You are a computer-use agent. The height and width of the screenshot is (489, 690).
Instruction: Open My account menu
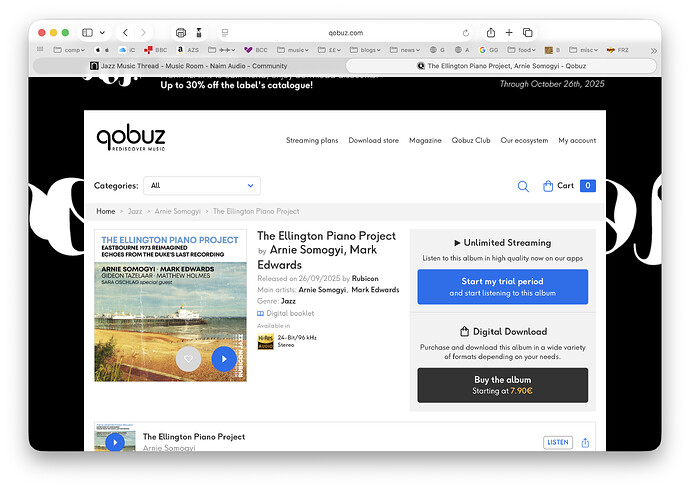coord(577,140)
